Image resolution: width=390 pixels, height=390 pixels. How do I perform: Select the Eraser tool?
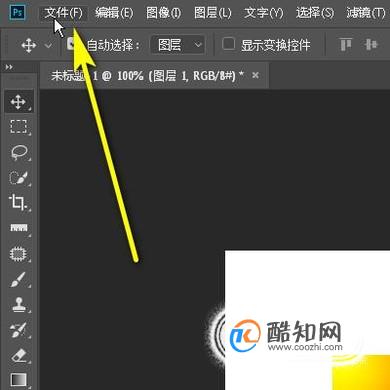click(19, 355)
